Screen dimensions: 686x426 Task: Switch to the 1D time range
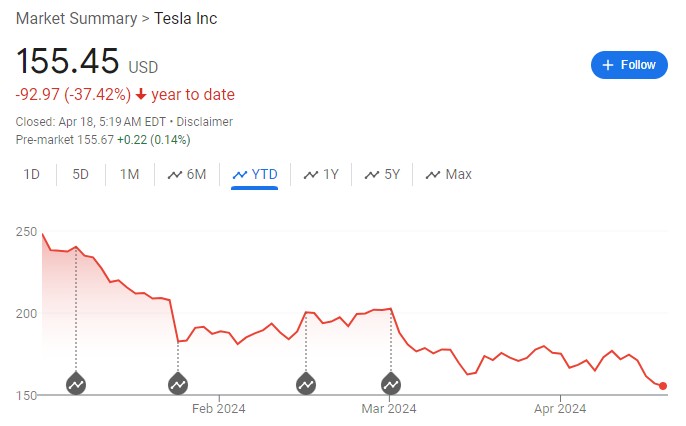[x=32, y=174]
